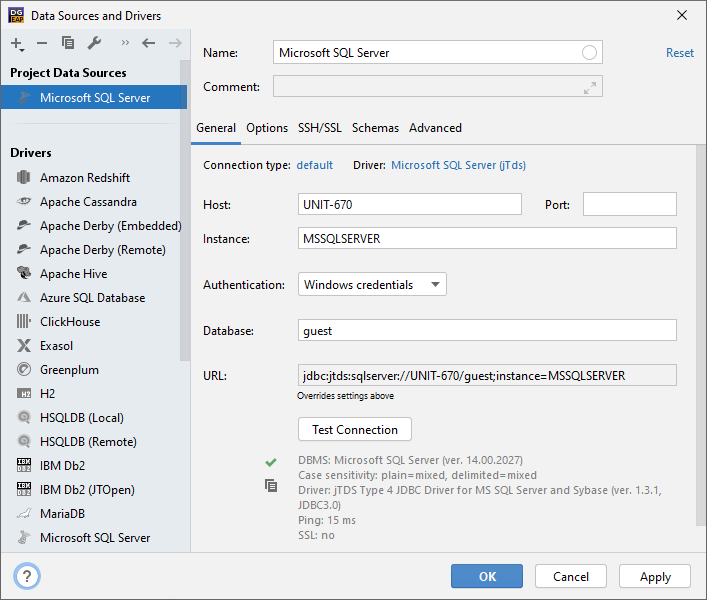Select Exasol driver icon

23,345
